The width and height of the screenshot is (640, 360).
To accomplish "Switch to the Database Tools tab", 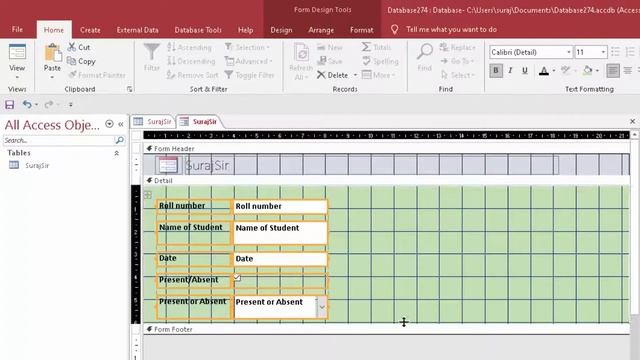I will coord(198,30).
